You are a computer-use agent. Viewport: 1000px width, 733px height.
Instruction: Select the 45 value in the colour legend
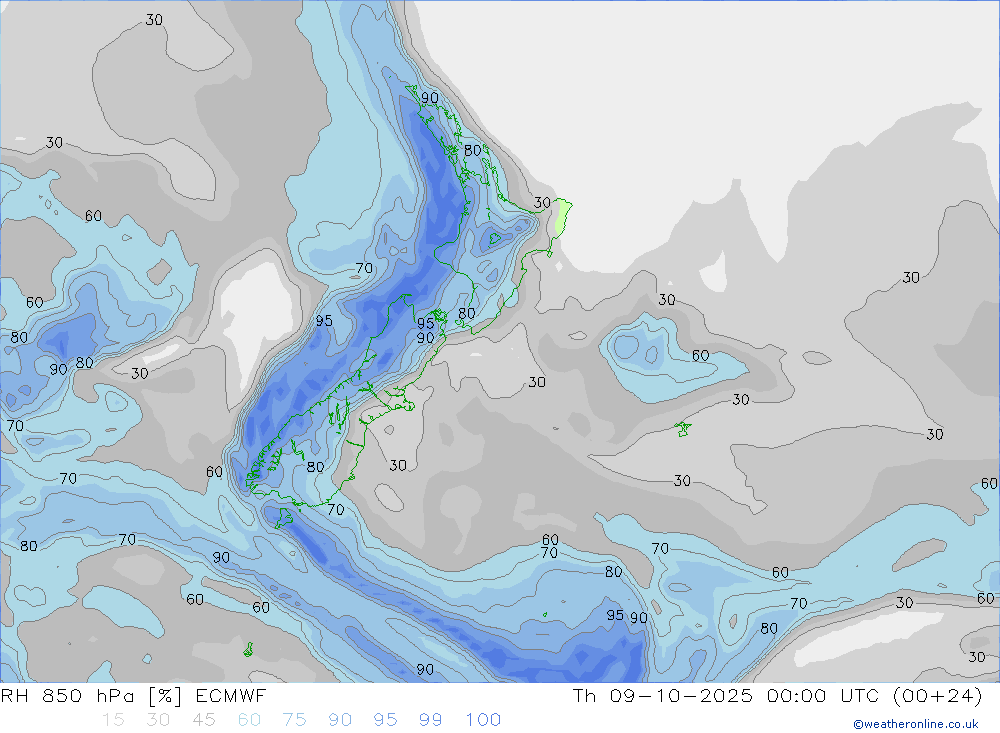[x=203, y=720]
